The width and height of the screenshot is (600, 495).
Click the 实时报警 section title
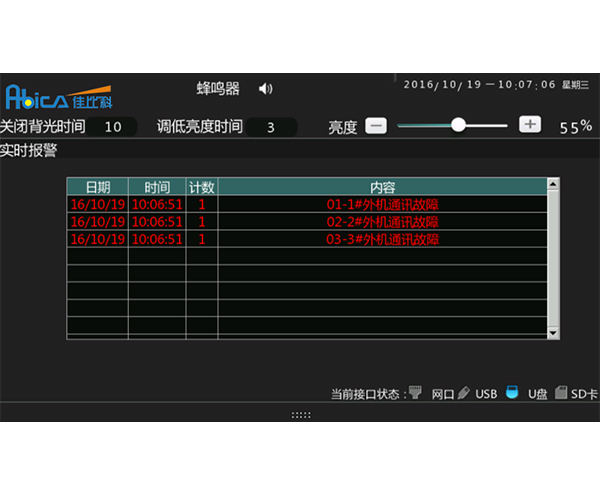coord(28,150)
